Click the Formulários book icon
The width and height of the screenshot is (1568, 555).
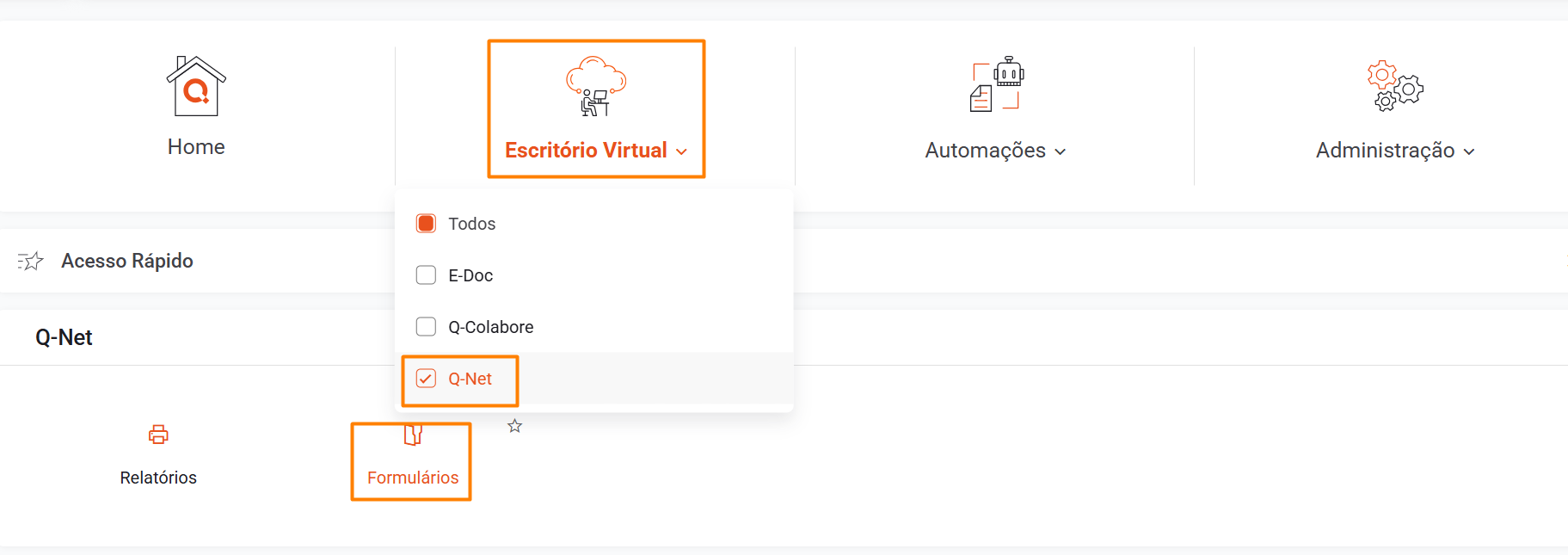point(413,435)
